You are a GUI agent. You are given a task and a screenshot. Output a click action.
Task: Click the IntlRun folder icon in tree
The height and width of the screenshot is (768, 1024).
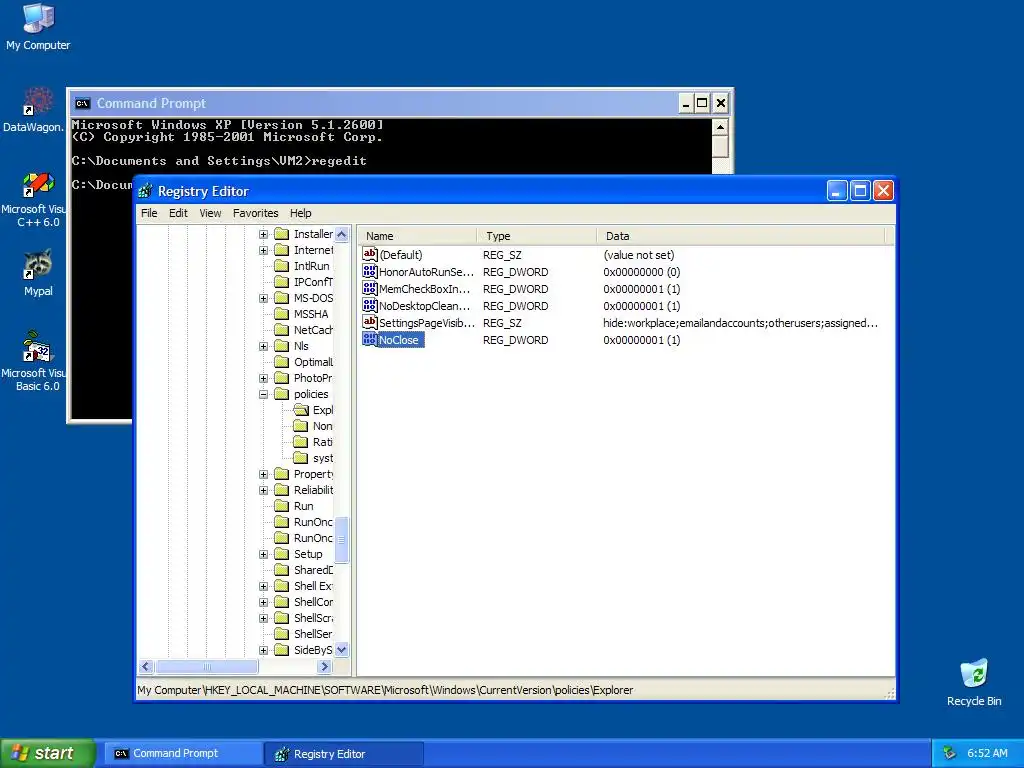281,266
